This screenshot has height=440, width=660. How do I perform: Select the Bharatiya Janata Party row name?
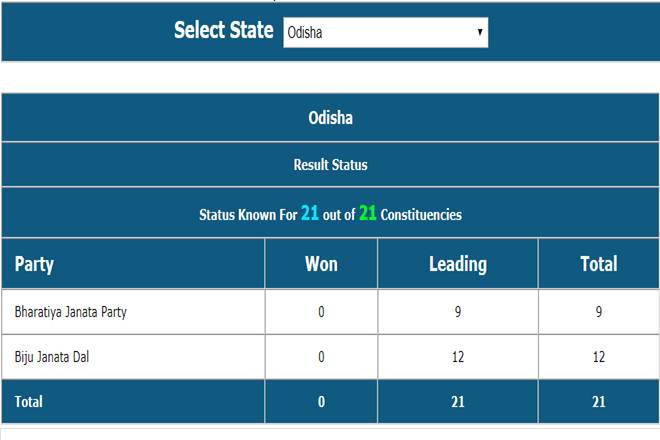[x=70, y=312]
